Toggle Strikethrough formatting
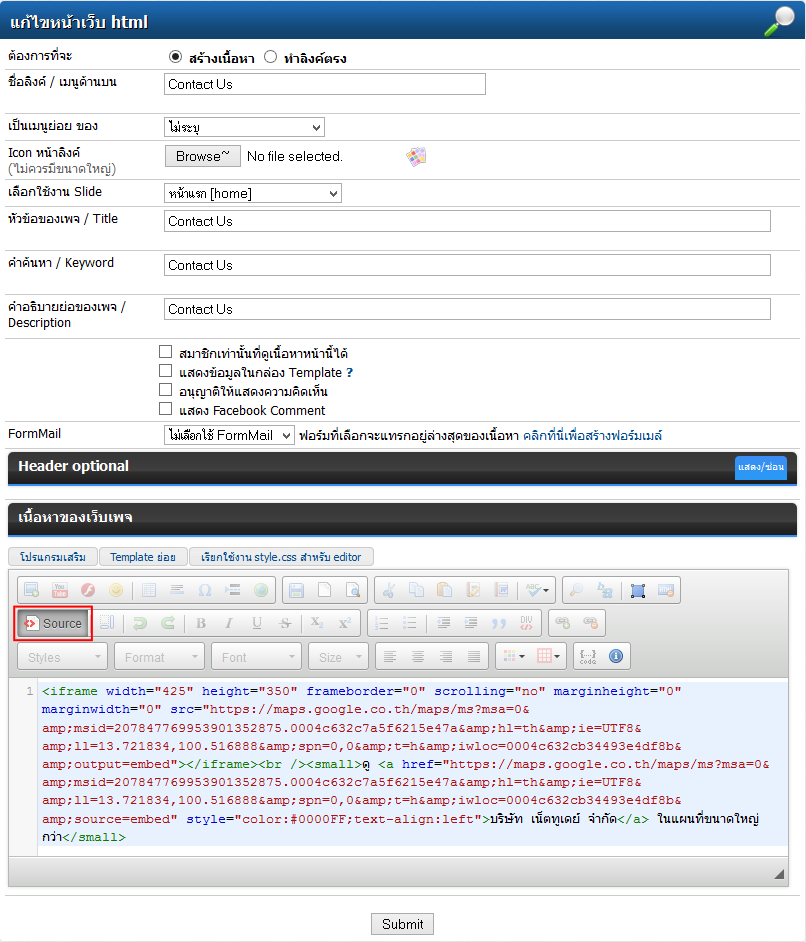 click(285, 623)
